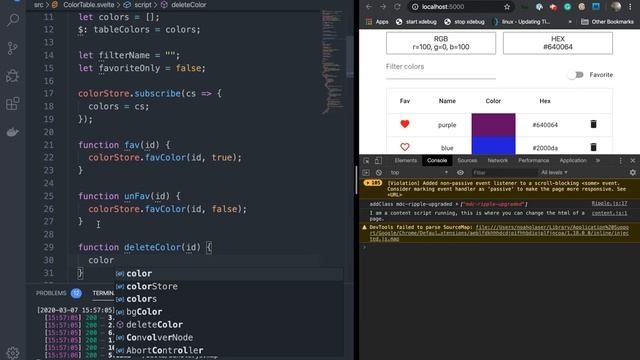This screenshot has height=360, width=640.
Task: Open DevTools customize three-dot menu
Action: click(620, 161)
